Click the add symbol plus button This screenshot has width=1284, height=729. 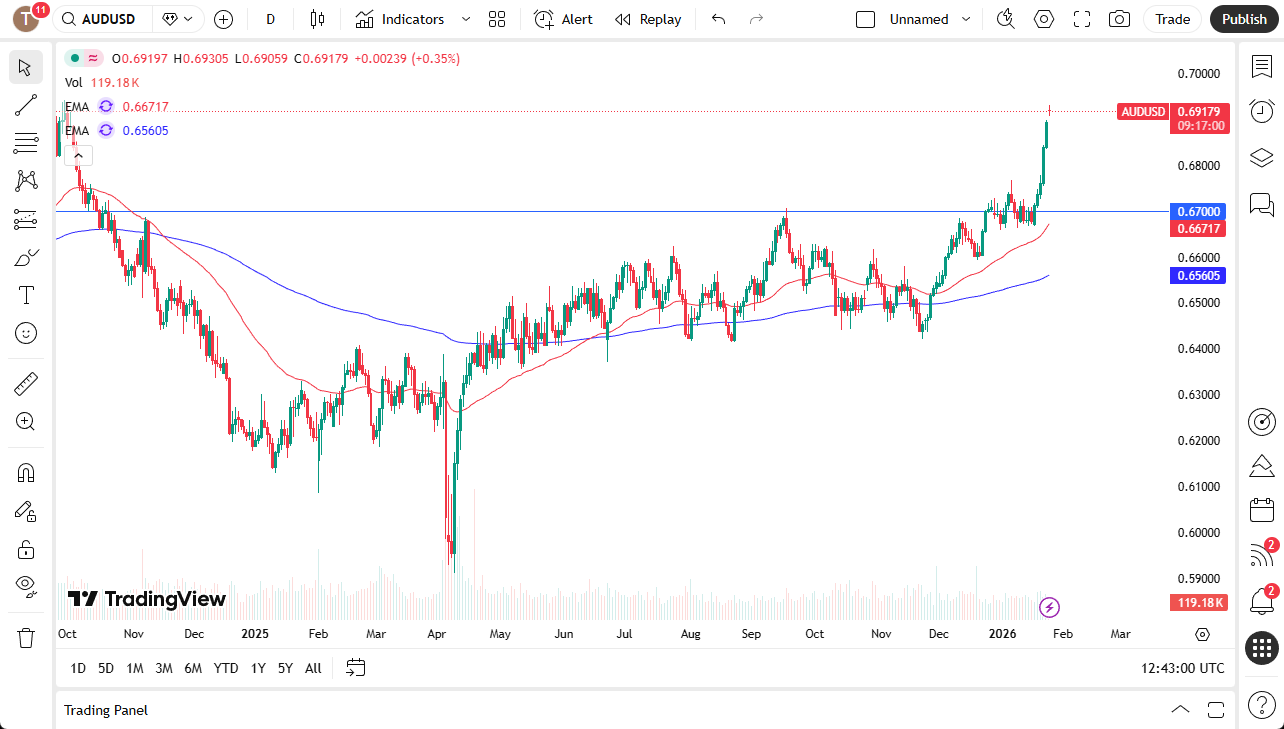point(223,19)
